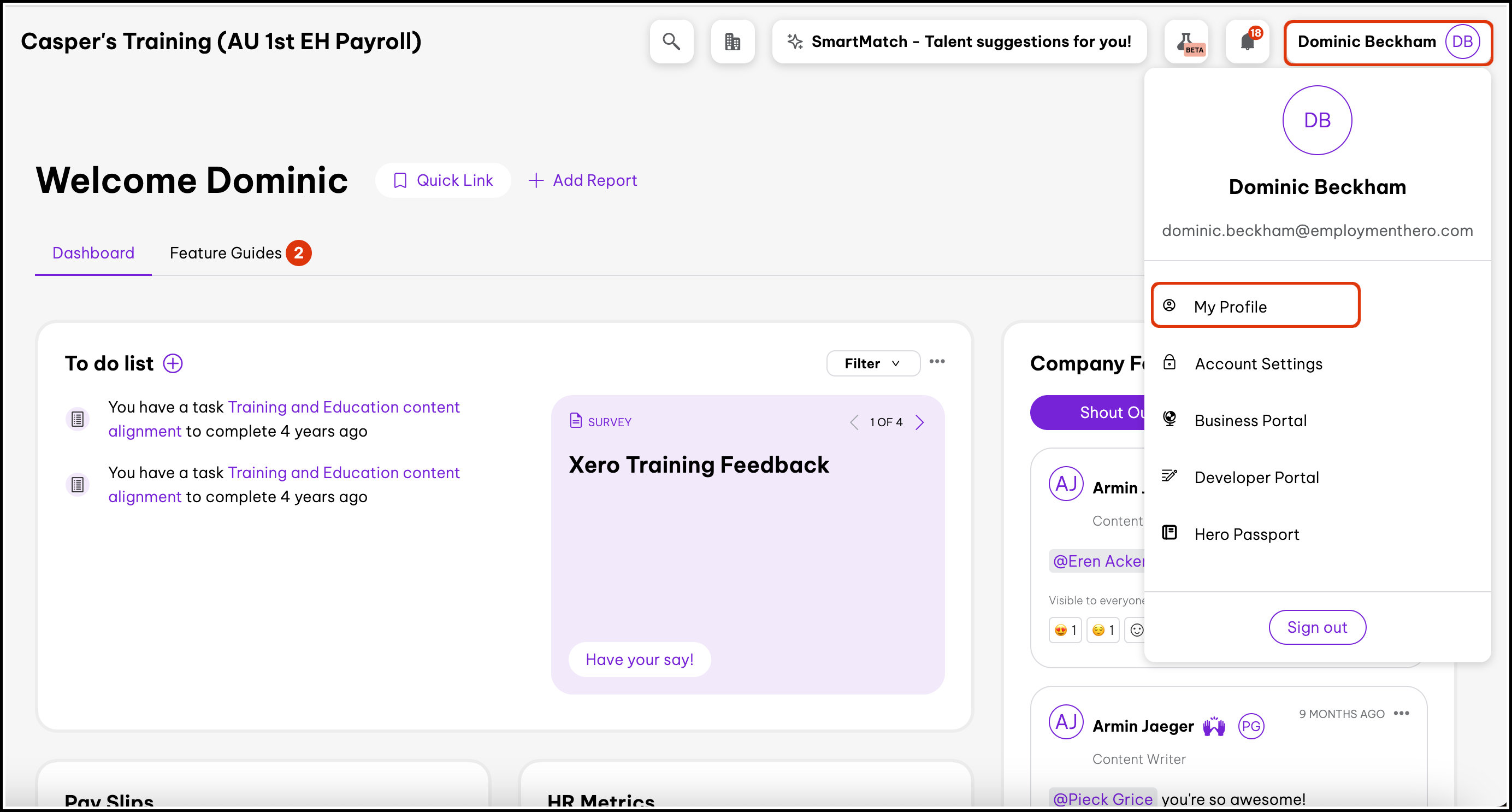Viewport: 1512px width, 812px height.
Task: Toggle the relieved-face emoji reaction
Action: 1102,630
